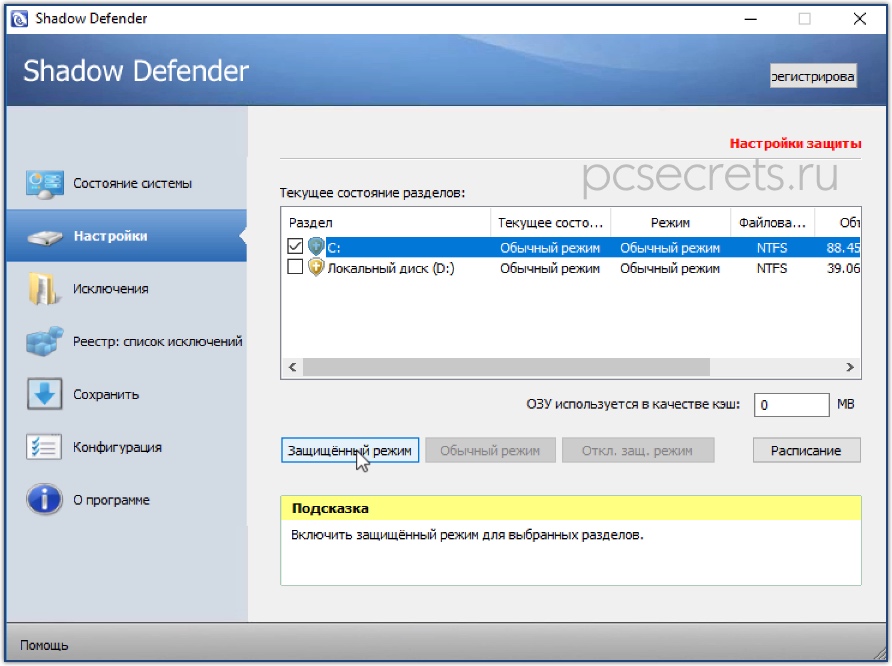Click the О программе info icon

pyautogui.click(x=44, y=499)
